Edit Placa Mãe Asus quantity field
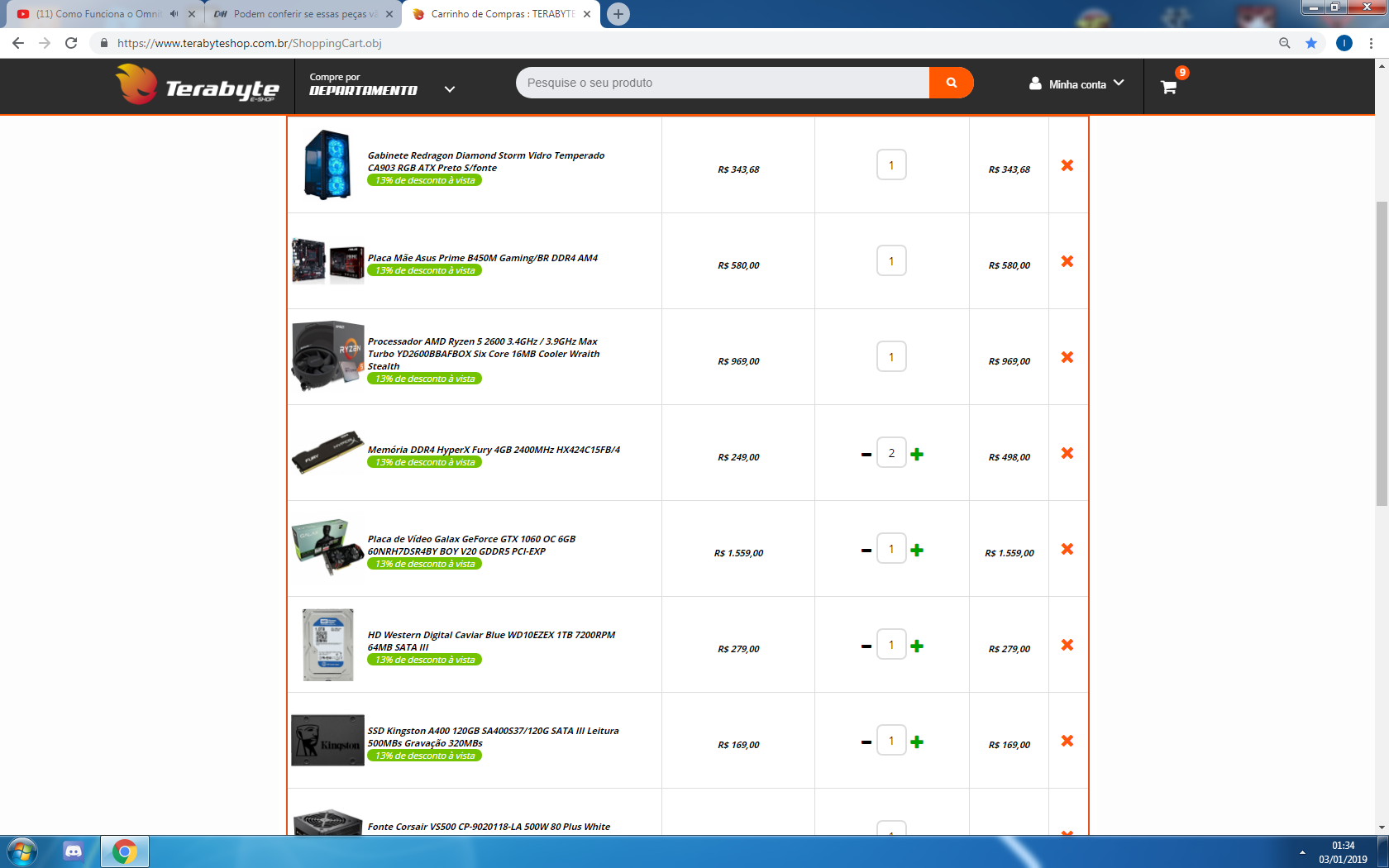The image size is (1389, 868). click(x=891, y=260)
